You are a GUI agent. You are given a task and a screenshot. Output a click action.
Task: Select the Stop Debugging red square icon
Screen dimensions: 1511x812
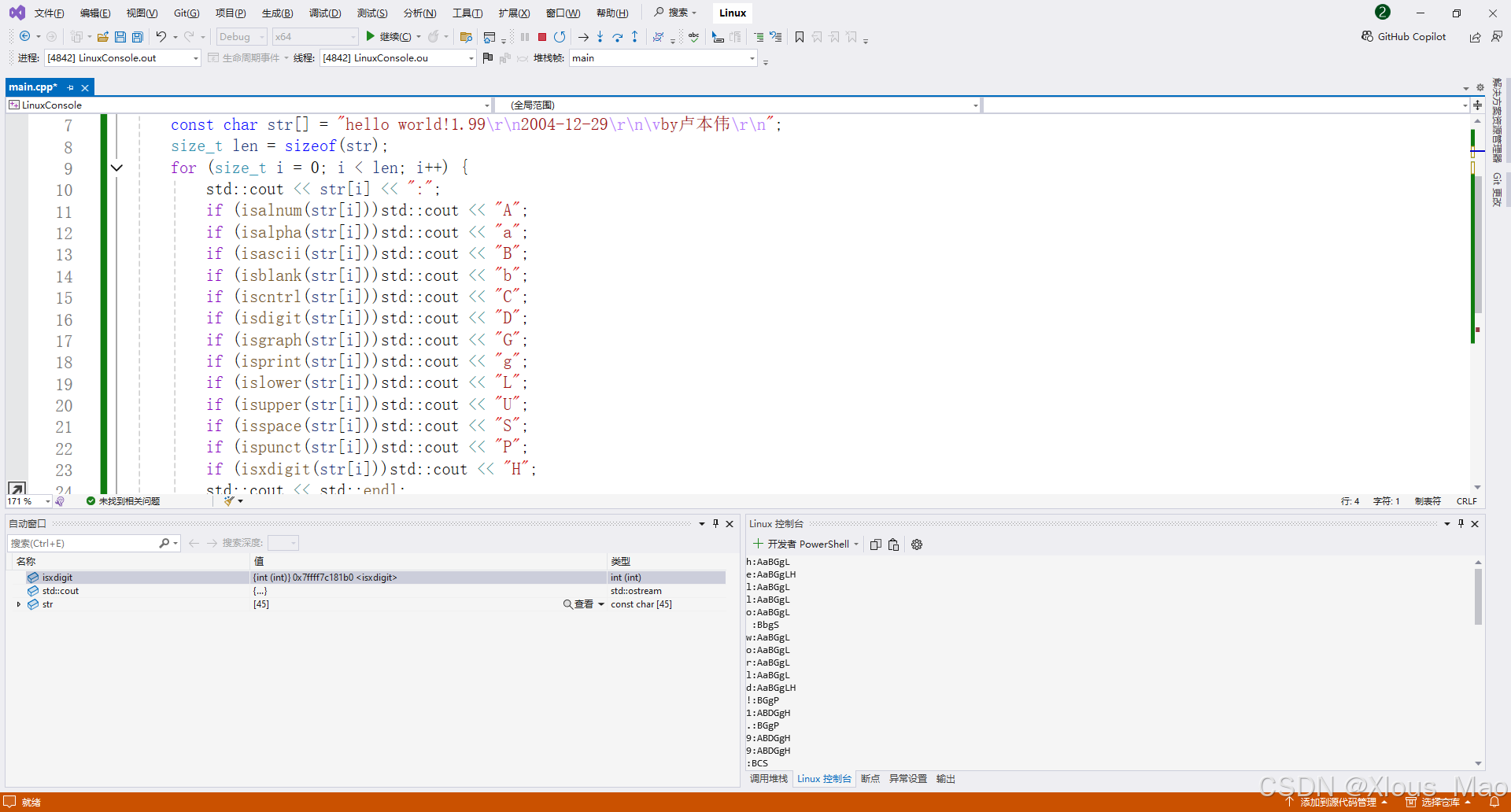tap(541, 37)
